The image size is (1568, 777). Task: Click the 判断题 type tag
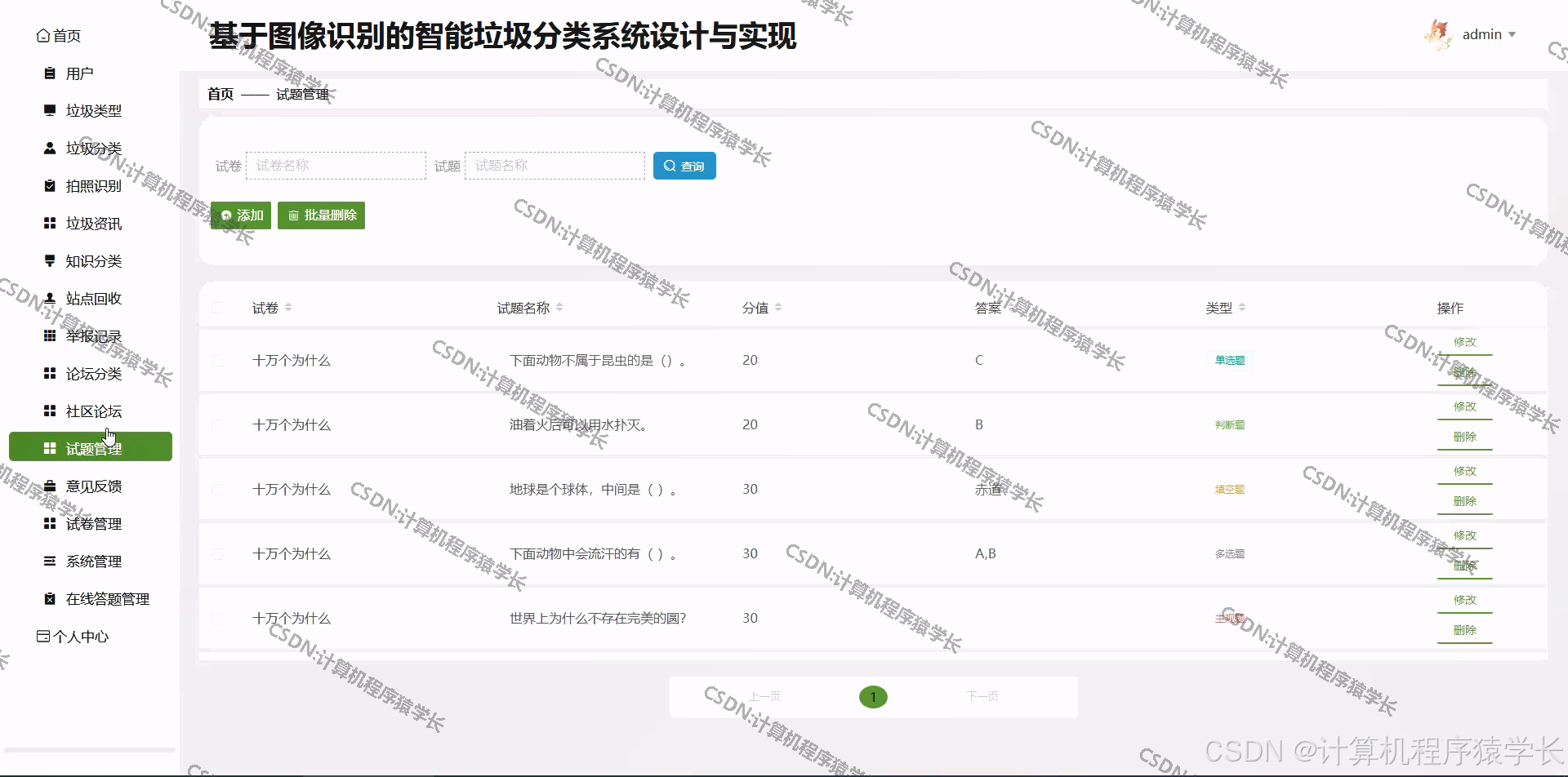tap(1229, 424)
